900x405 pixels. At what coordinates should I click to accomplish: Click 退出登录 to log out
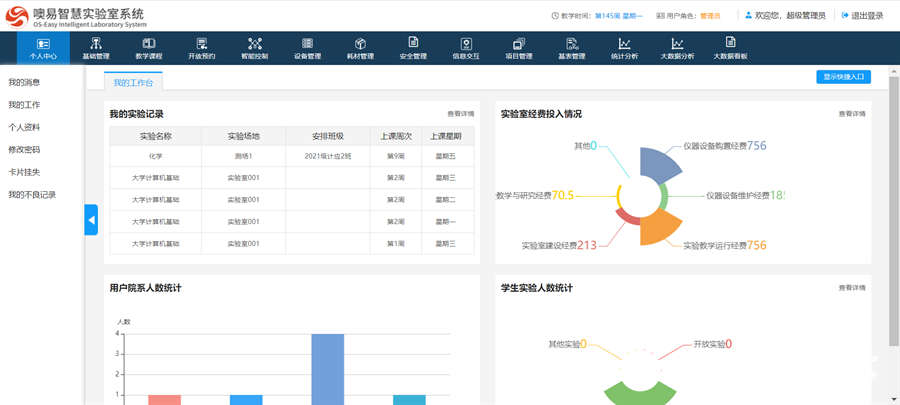[x=862, y=16]
